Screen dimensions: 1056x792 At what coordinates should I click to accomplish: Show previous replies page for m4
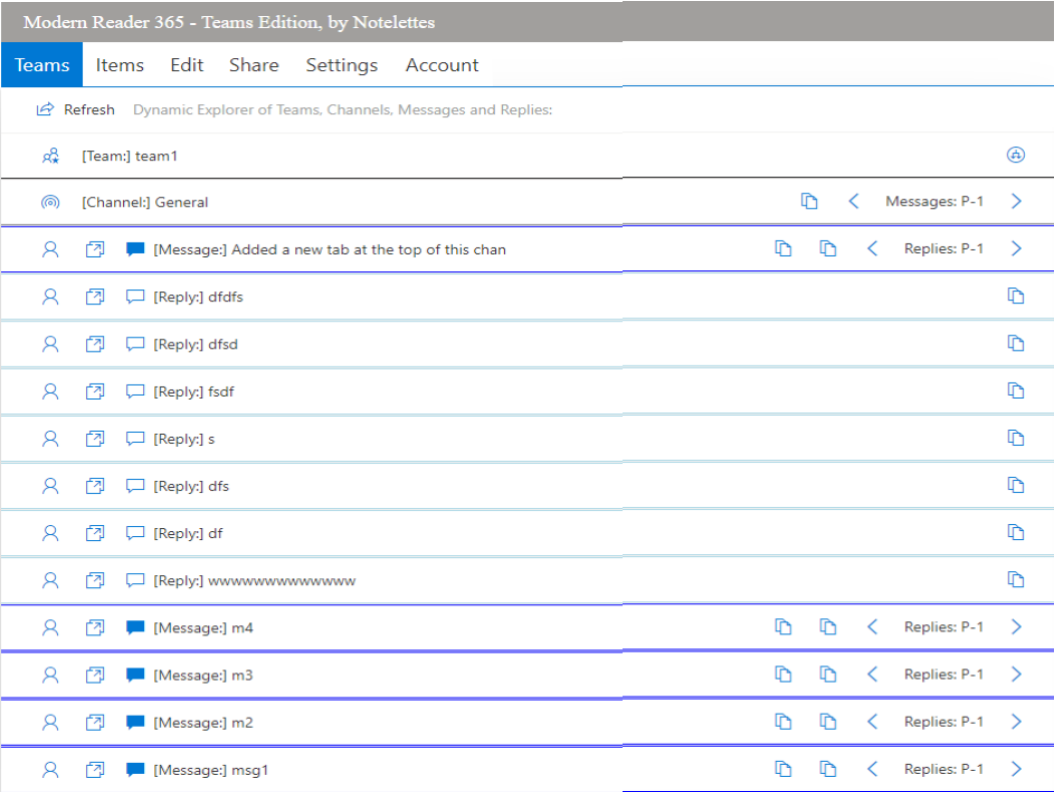872,627
